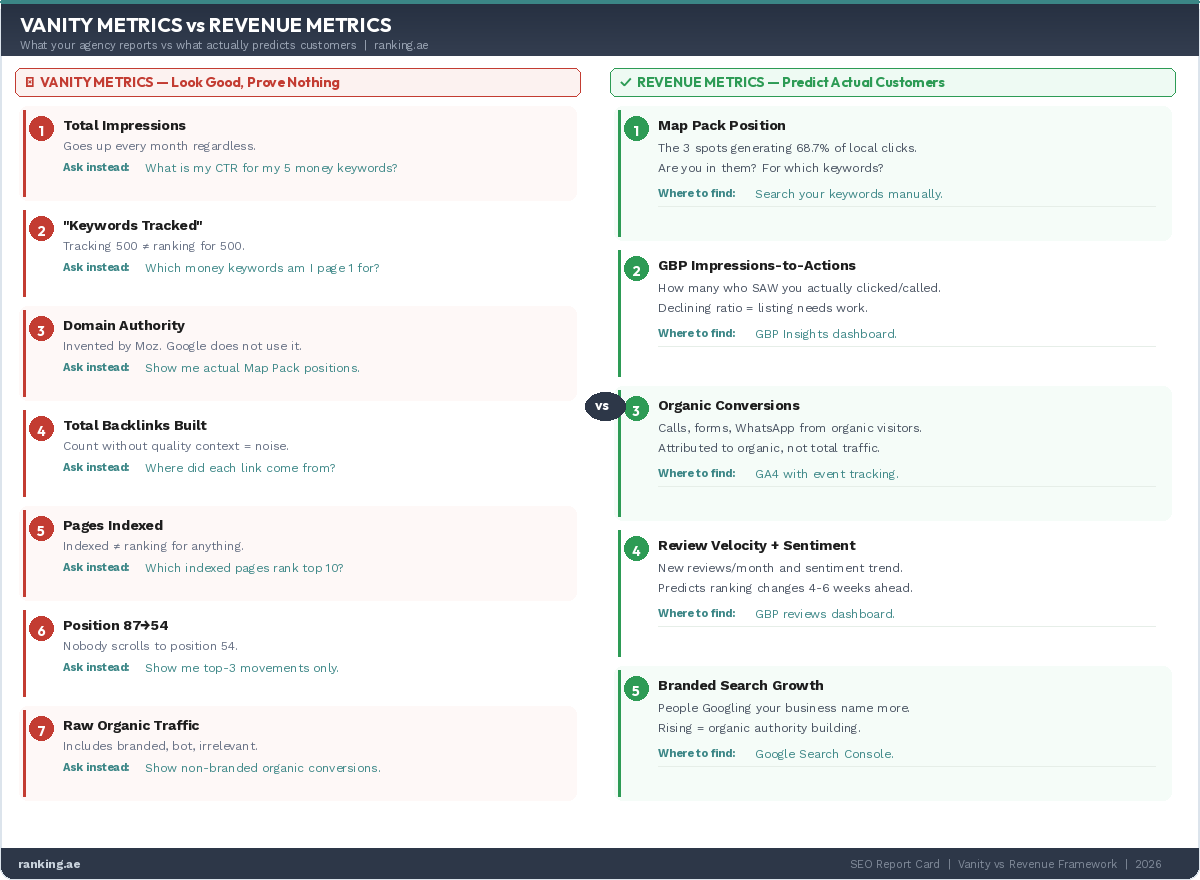
Task: Click the red icon in Vanity Metrics header
Action: coord(30,83)
